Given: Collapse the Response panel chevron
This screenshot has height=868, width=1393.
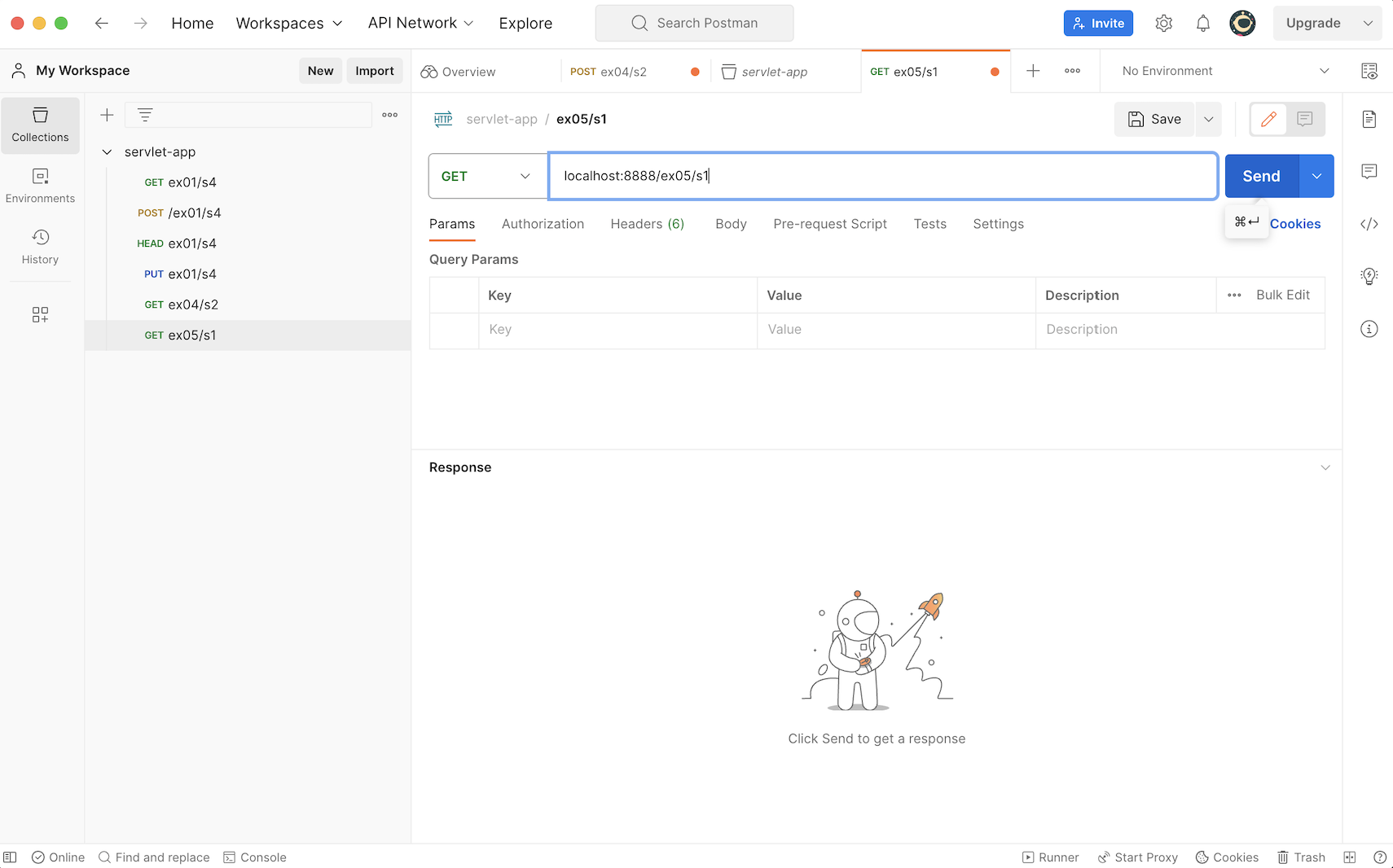Looking at the screenshot, I should tap(1325, 467).
